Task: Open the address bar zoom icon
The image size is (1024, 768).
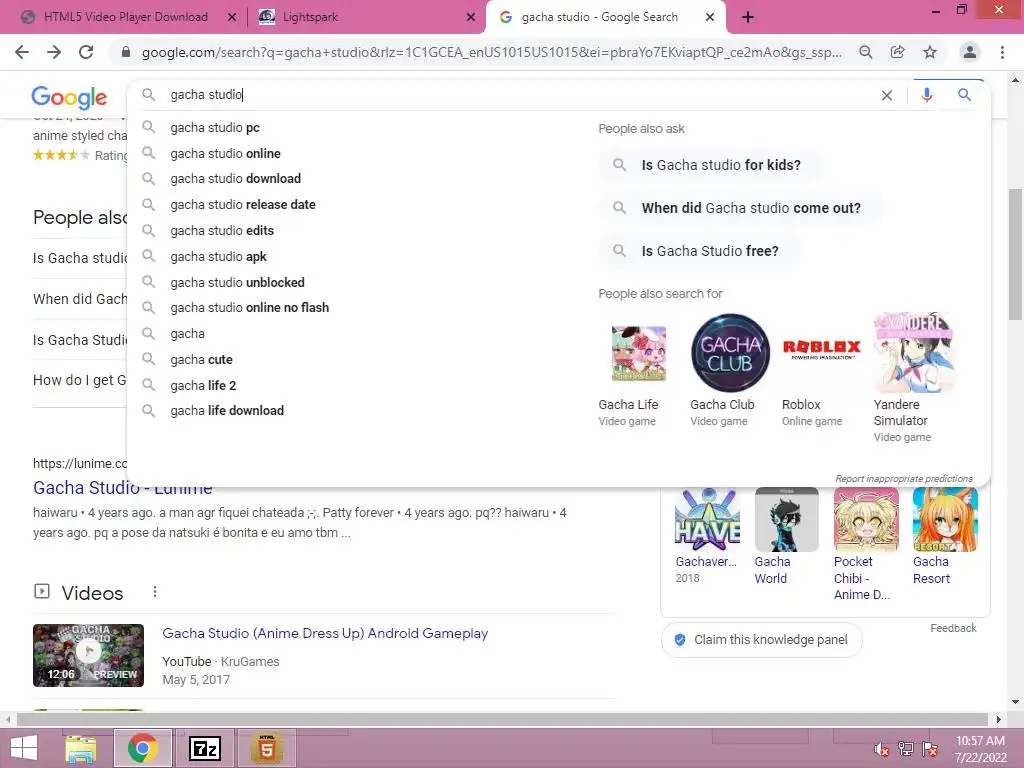Action: (x=865, y=52)
